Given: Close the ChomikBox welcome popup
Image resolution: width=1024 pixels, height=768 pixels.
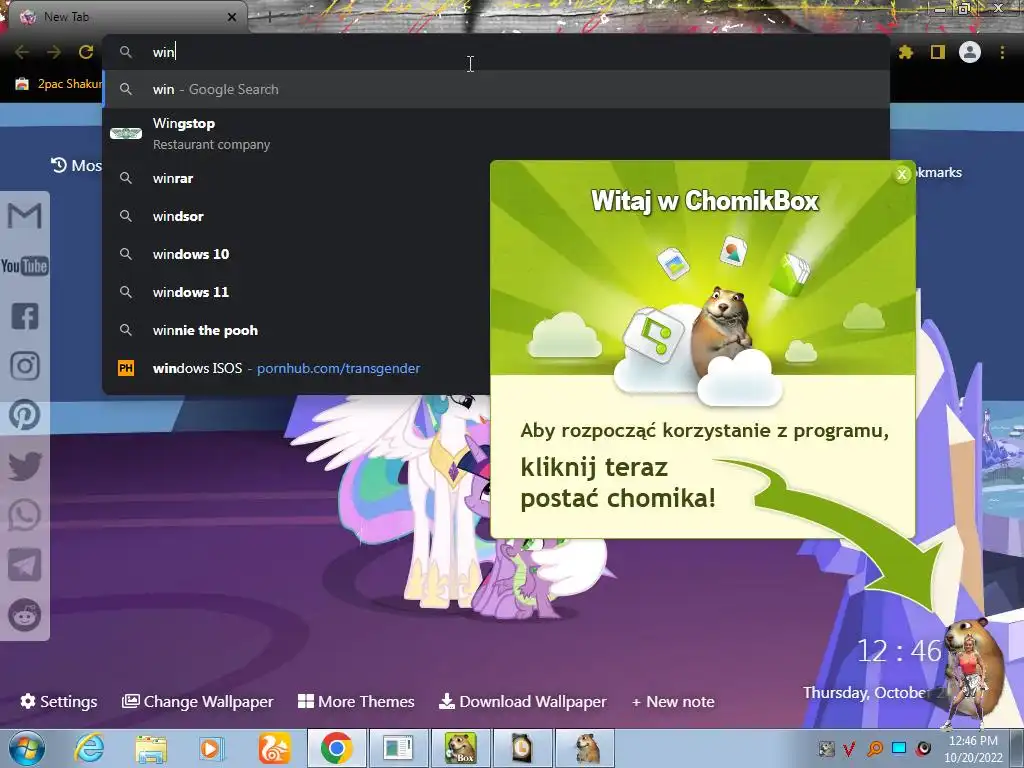Looking at the screenshot, I should [x=902, y=174].
